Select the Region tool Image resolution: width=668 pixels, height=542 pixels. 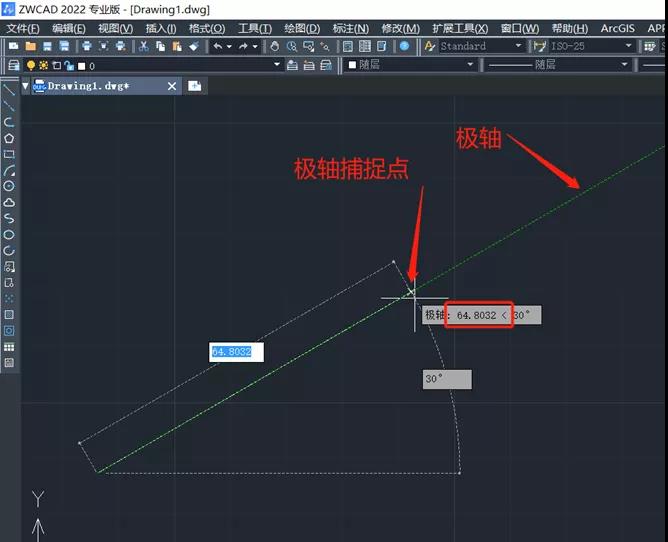click(9, 331)
